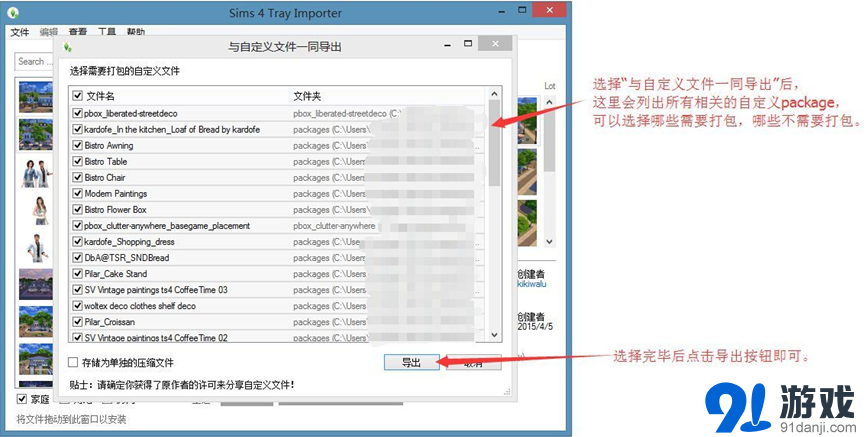Screen dimensions: 868x437
Task: Uncheck the 文件名 select-all header checkbox
Action: pyautogui.click(x=78, y=96)
